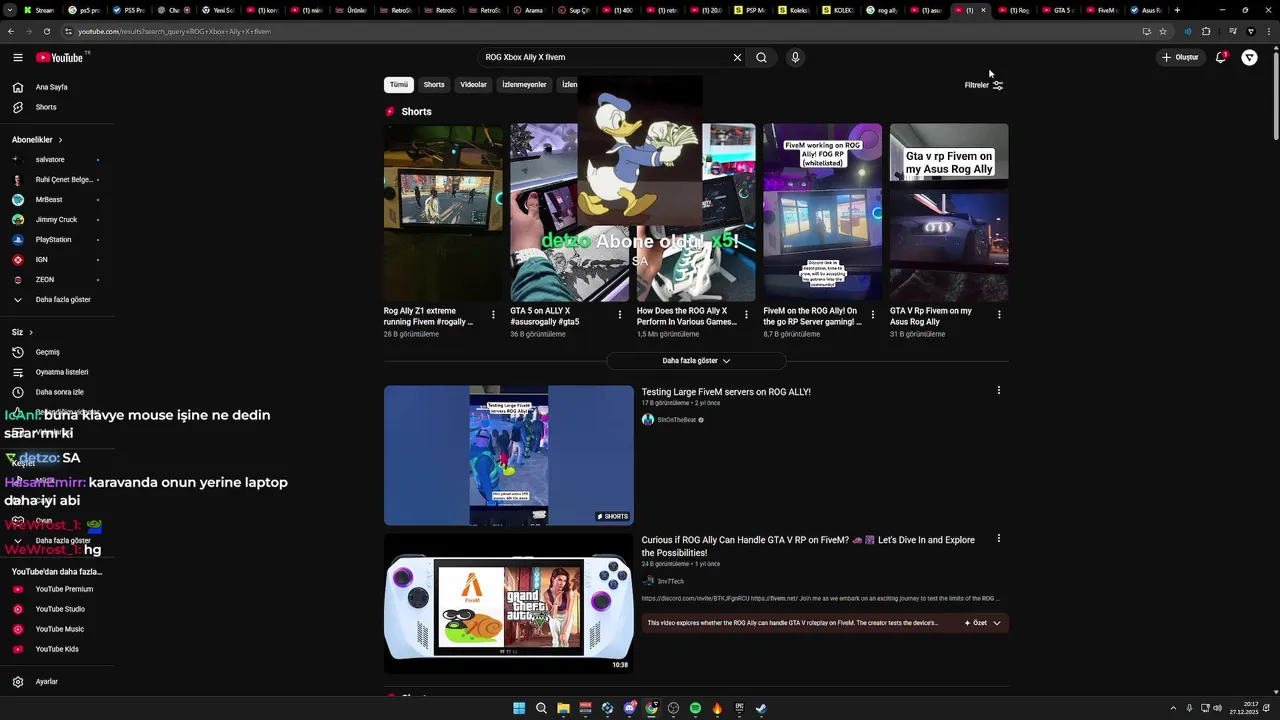Open options for Rog Ally Z1 extreme short
The image size is (1280, 720).
(493, 315)
